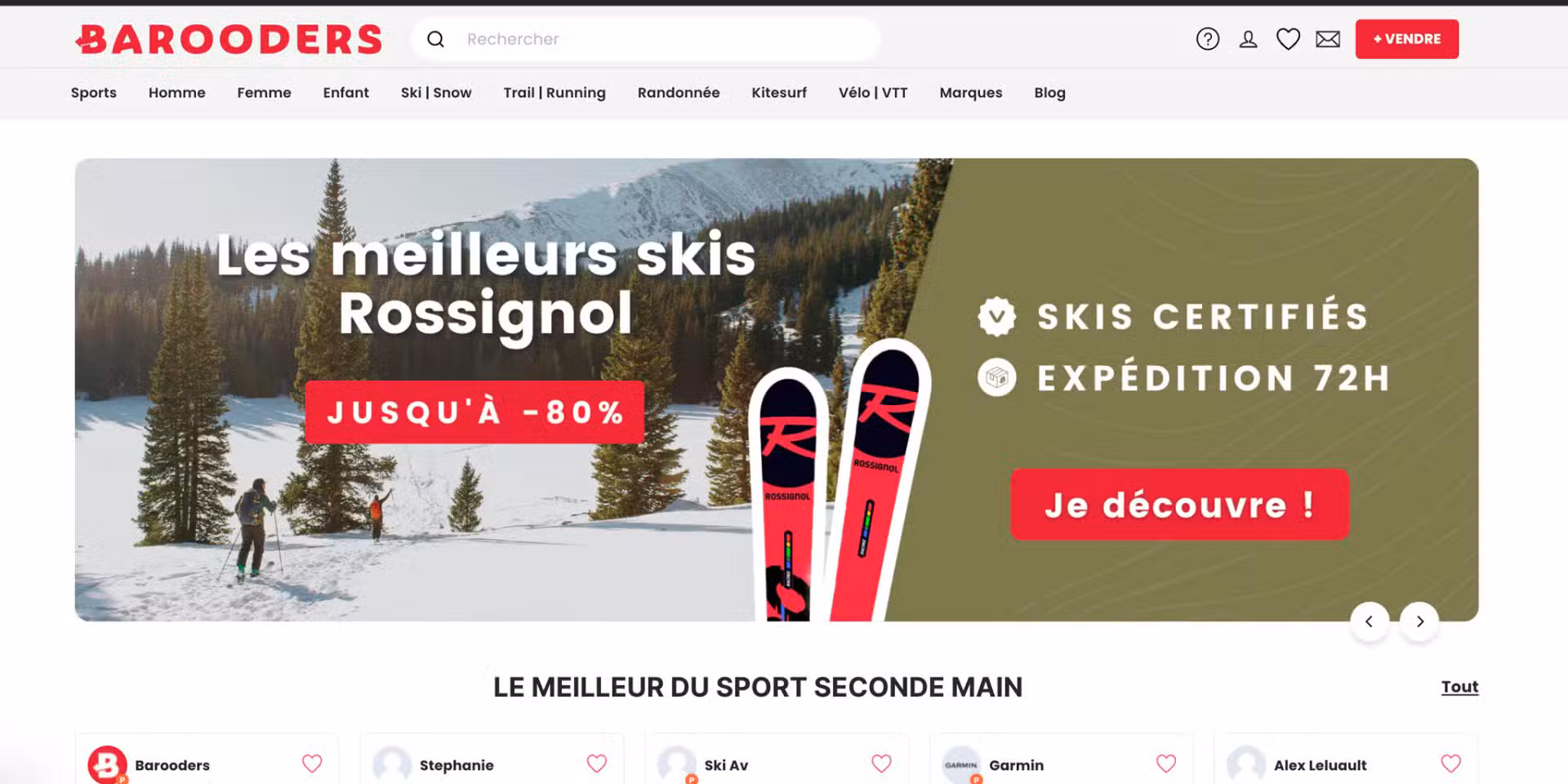Viewport: 1568px width, 784px height.
Task: Click the search magnifier icon
Action: [x=435, y=39]
